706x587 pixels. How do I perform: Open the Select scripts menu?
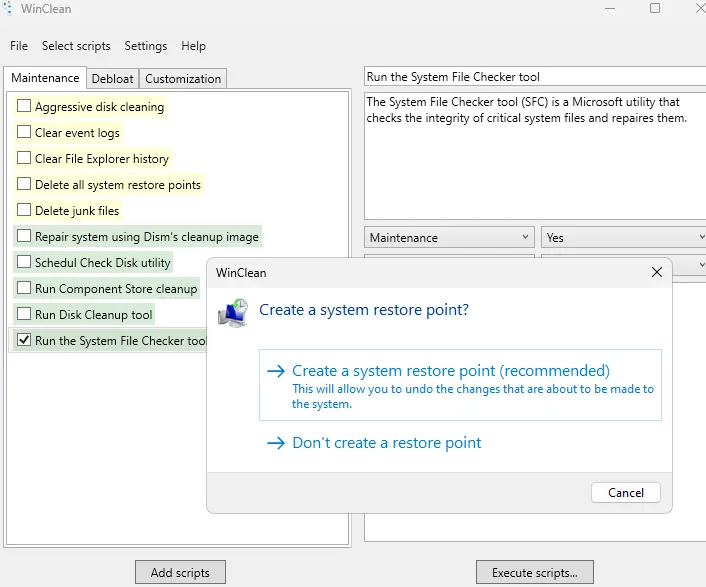pyautogui.click(x=77, y=46)
